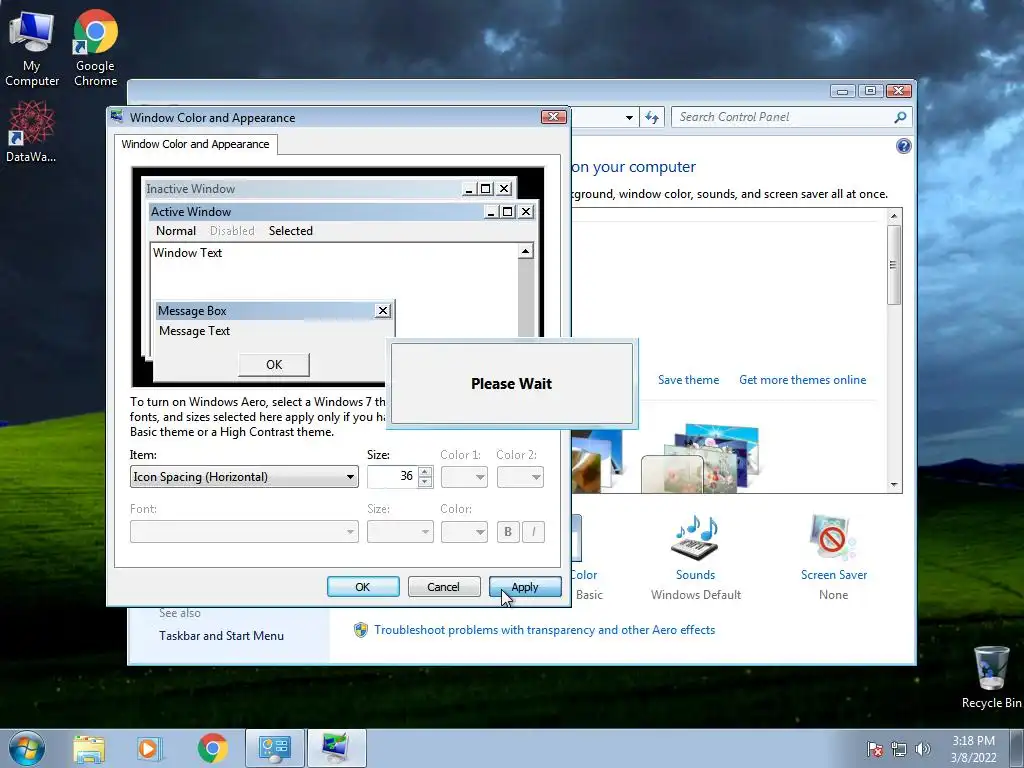Toggle the Bold font button

pyautogui.click(x=508, y=532)
